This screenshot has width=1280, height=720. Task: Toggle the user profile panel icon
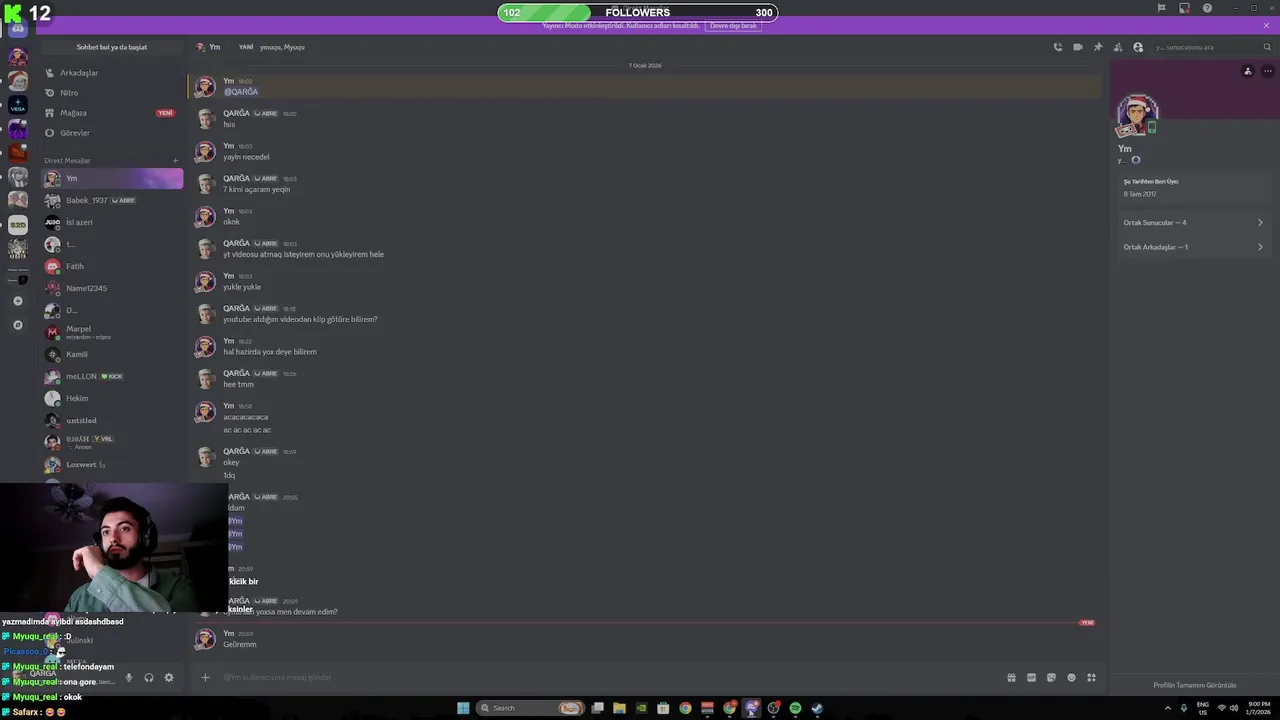[x=1138, y=47]
